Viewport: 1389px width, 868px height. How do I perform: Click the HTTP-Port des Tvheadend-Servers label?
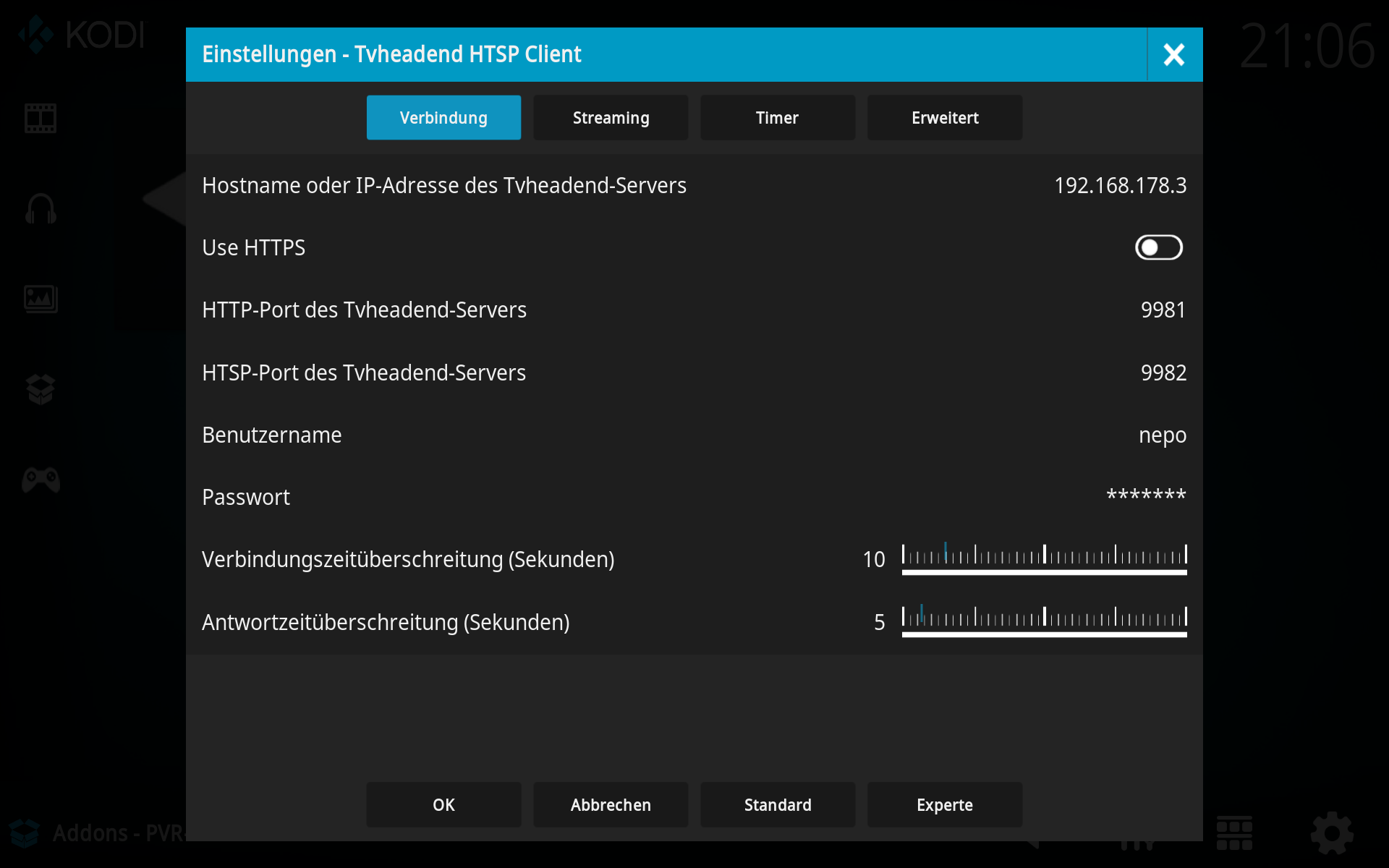tap(365, 310)
